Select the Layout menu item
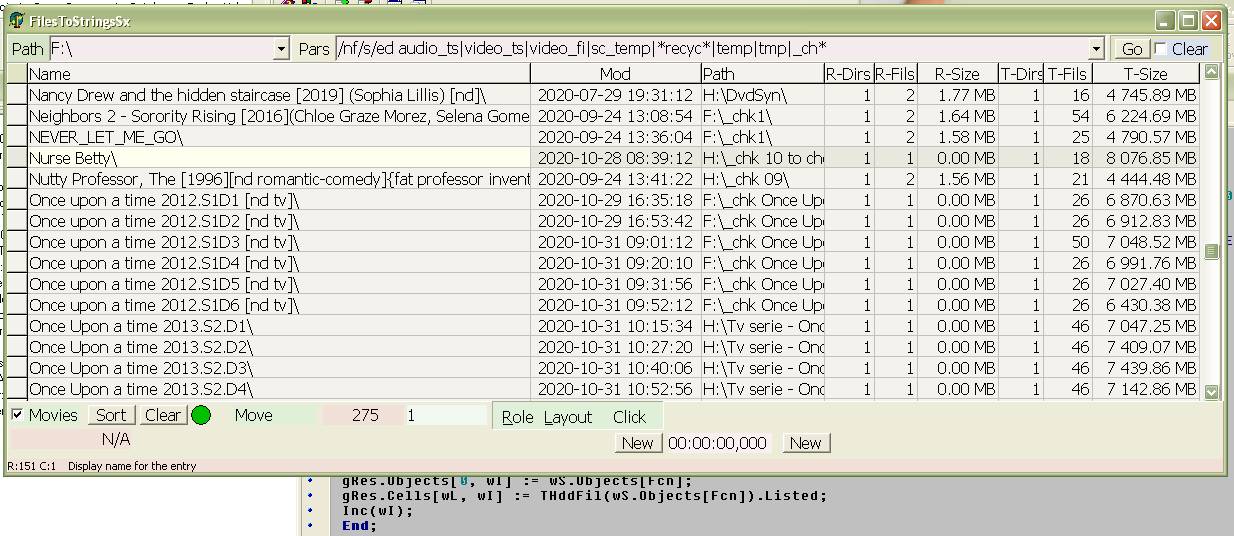The height and width of the screenshot is (536, 1234). tap(568, 417)
